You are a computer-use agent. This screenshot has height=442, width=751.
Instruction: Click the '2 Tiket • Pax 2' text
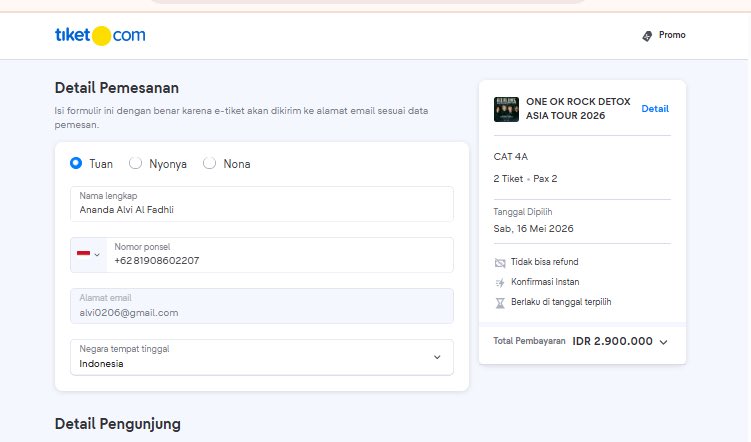[x=525, y=179]
